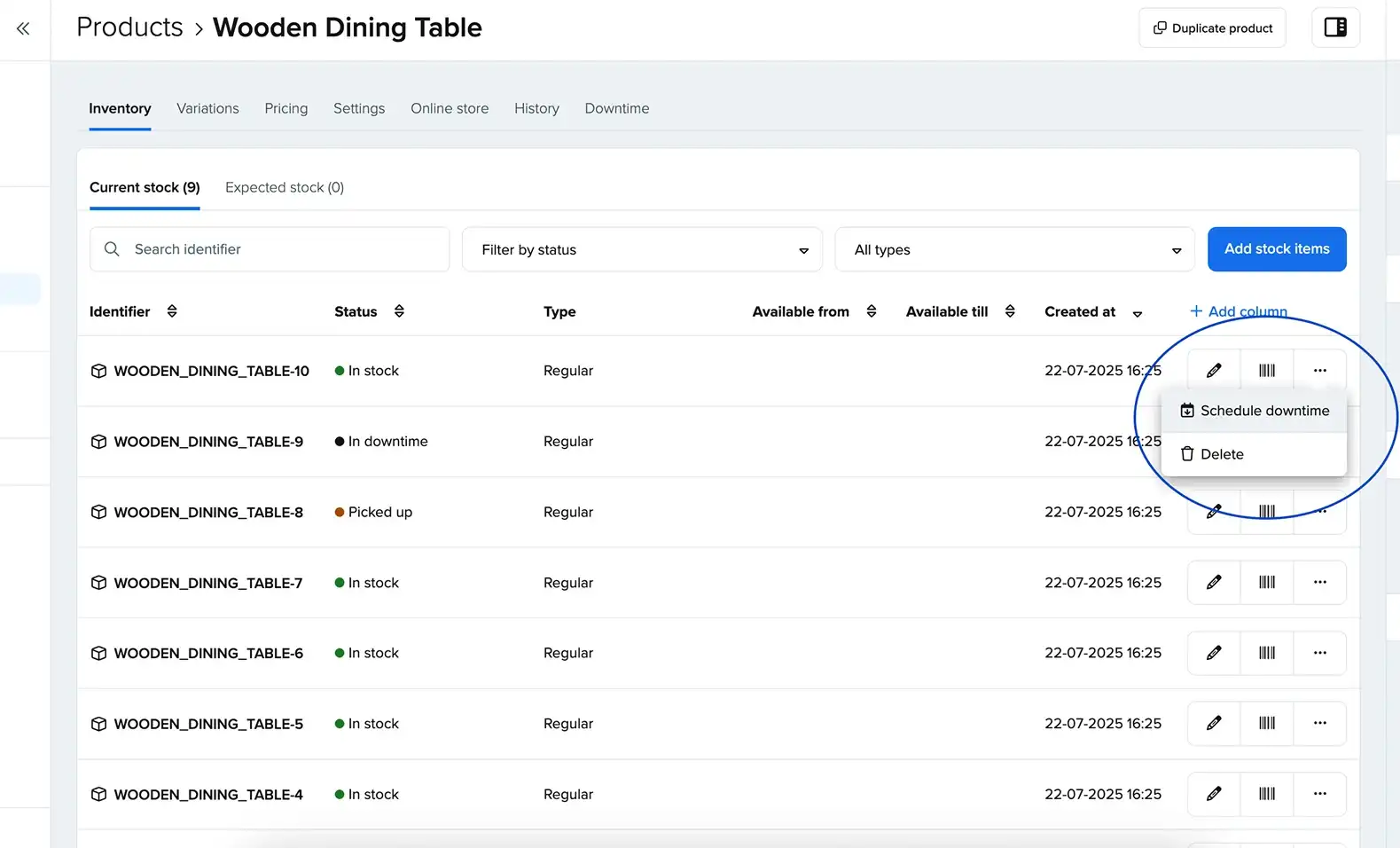The width and height of the screenshot is (1400, 848).
Task: Choose Delete in the context menu
Action: (x=1221, y=454)
